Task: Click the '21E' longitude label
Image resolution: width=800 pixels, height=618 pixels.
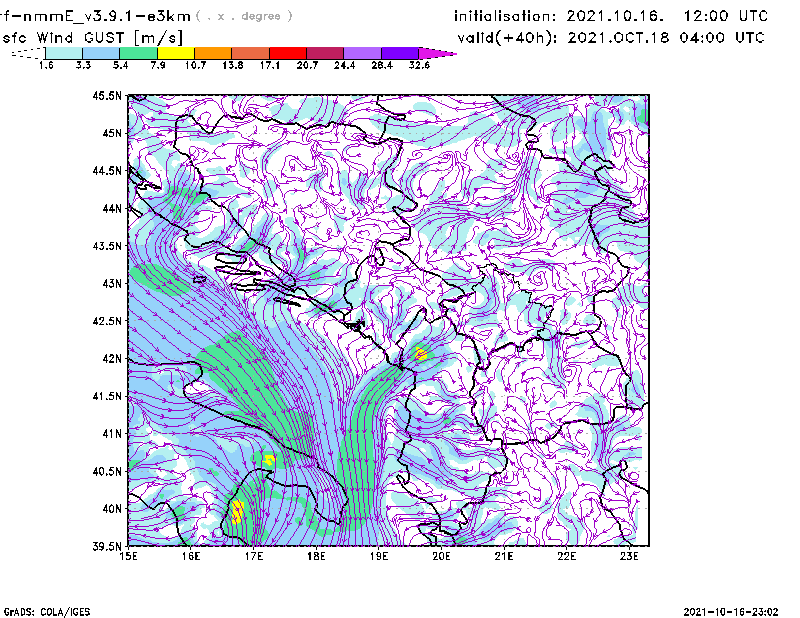Action: click(504, 556)
